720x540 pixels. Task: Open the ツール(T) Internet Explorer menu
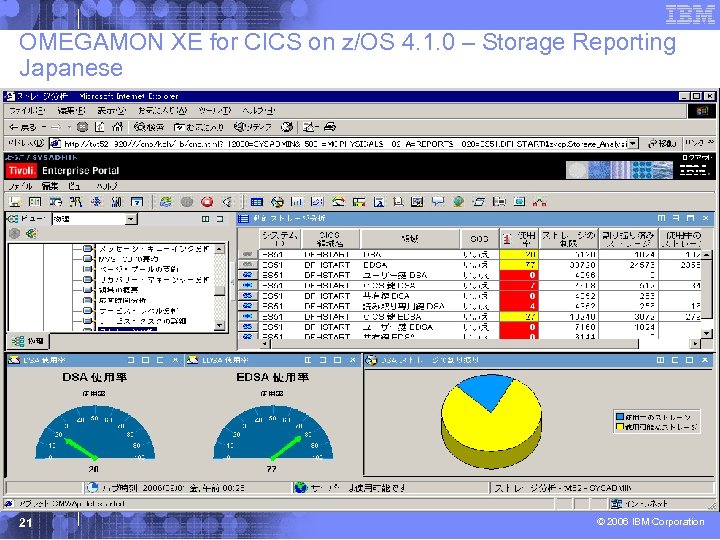214,111
